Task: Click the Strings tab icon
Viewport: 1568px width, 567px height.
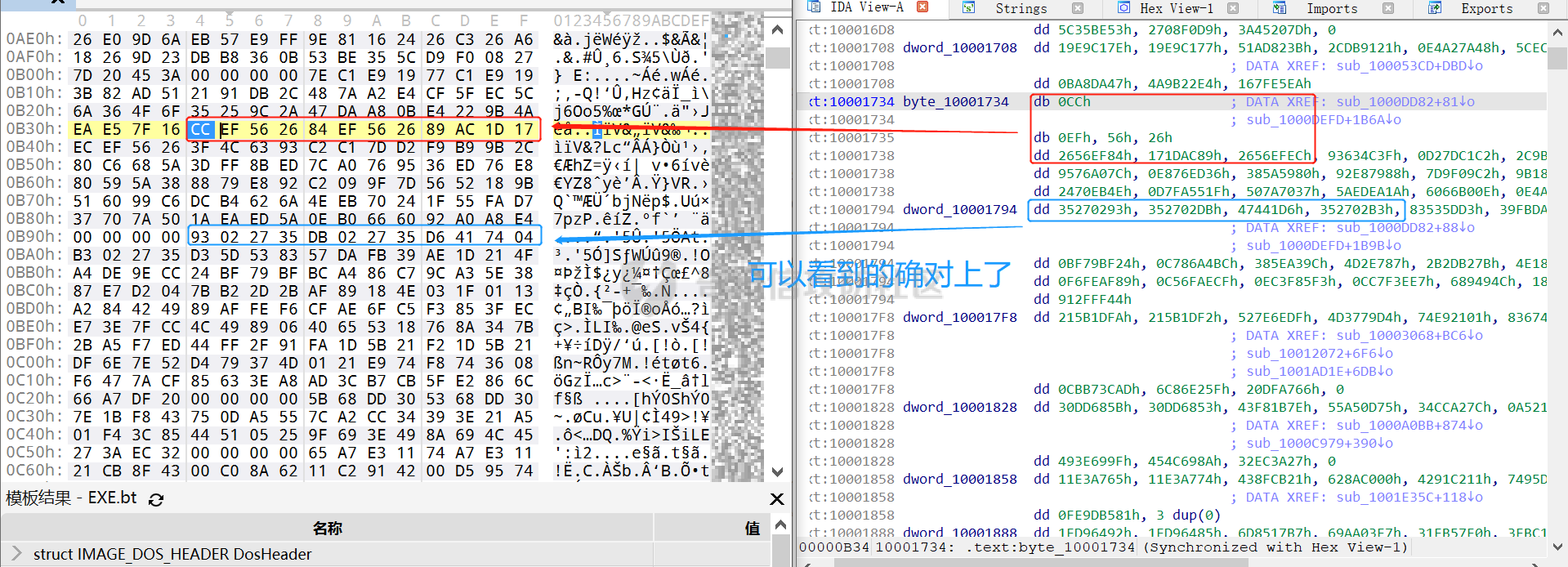Action: click(968, 8)
